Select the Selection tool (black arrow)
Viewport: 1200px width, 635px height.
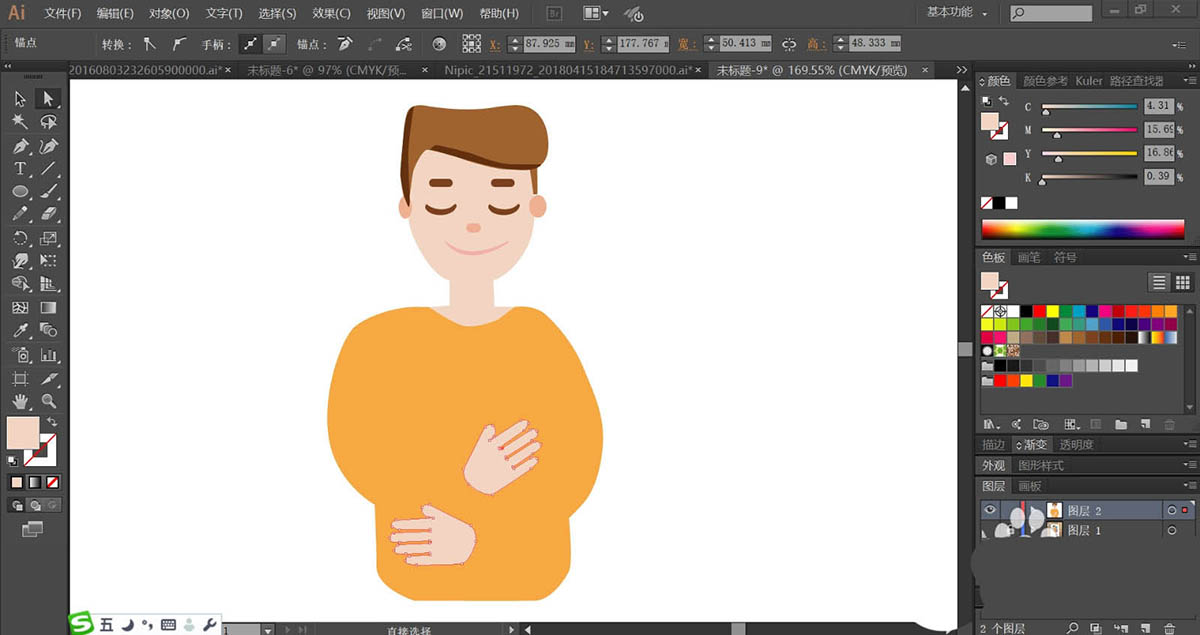click(20, 99)
